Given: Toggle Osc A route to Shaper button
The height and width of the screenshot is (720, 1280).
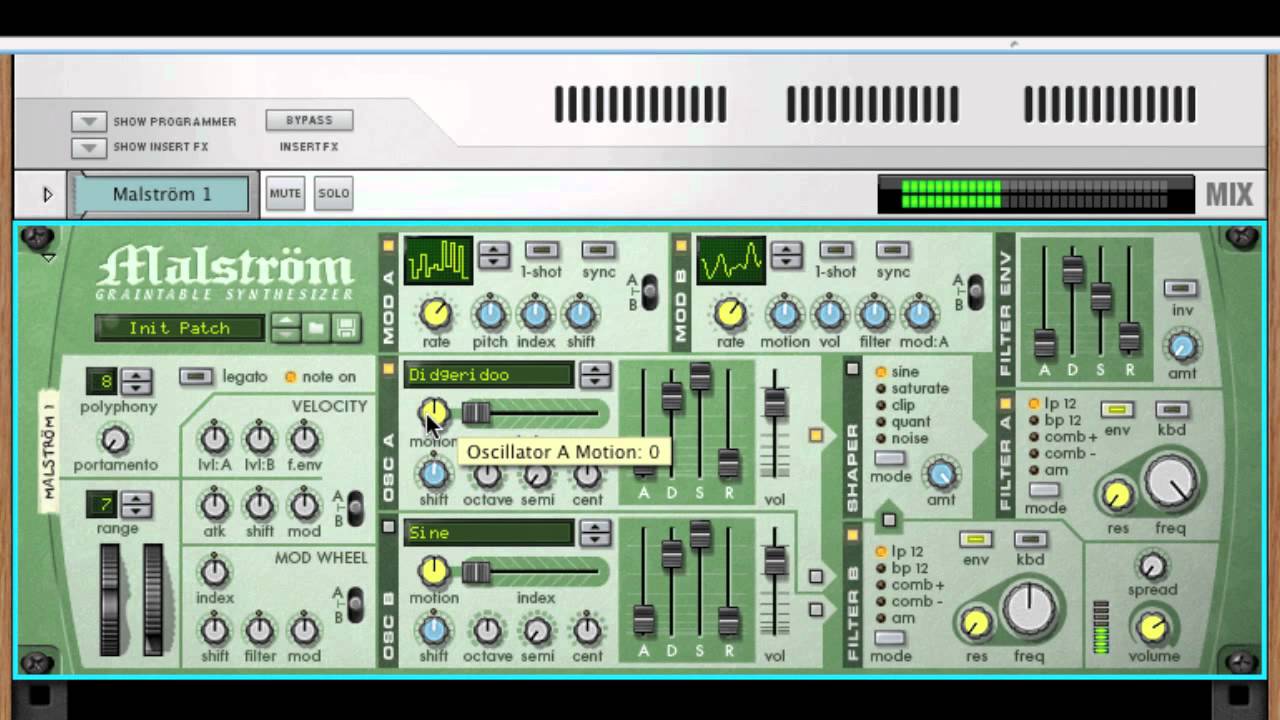Looking at the screenshot, I should pyautogui.click(x=816, y=435).
